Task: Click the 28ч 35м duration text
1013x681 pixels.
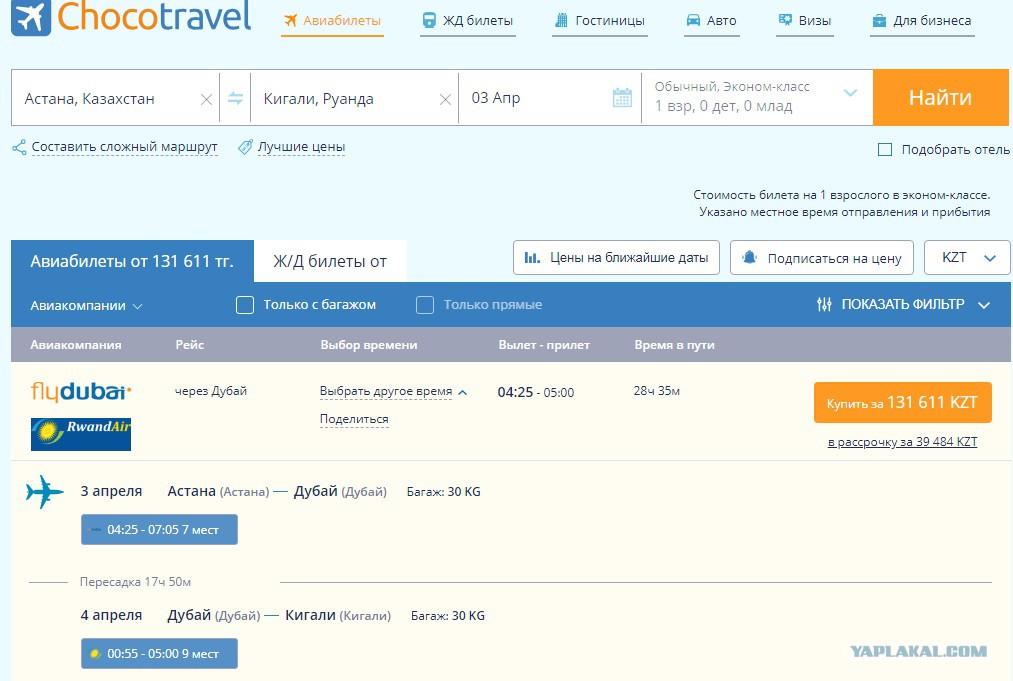Action: coord(656,391)
